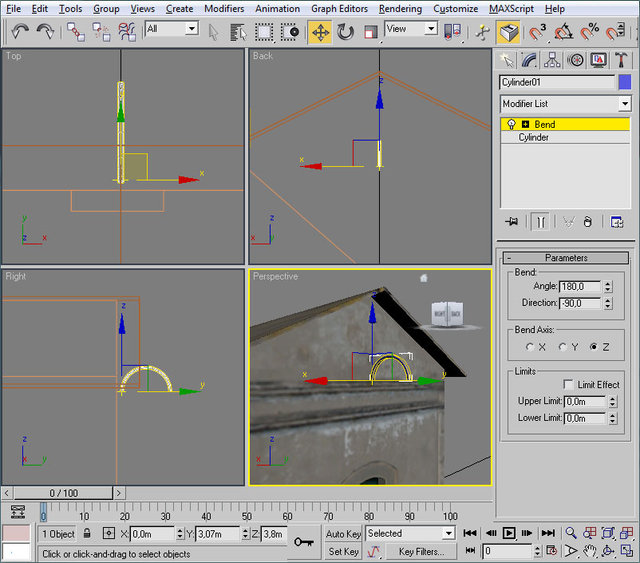Click the Key Filters button
Screen dimensions: 640x563
[421, 551]
